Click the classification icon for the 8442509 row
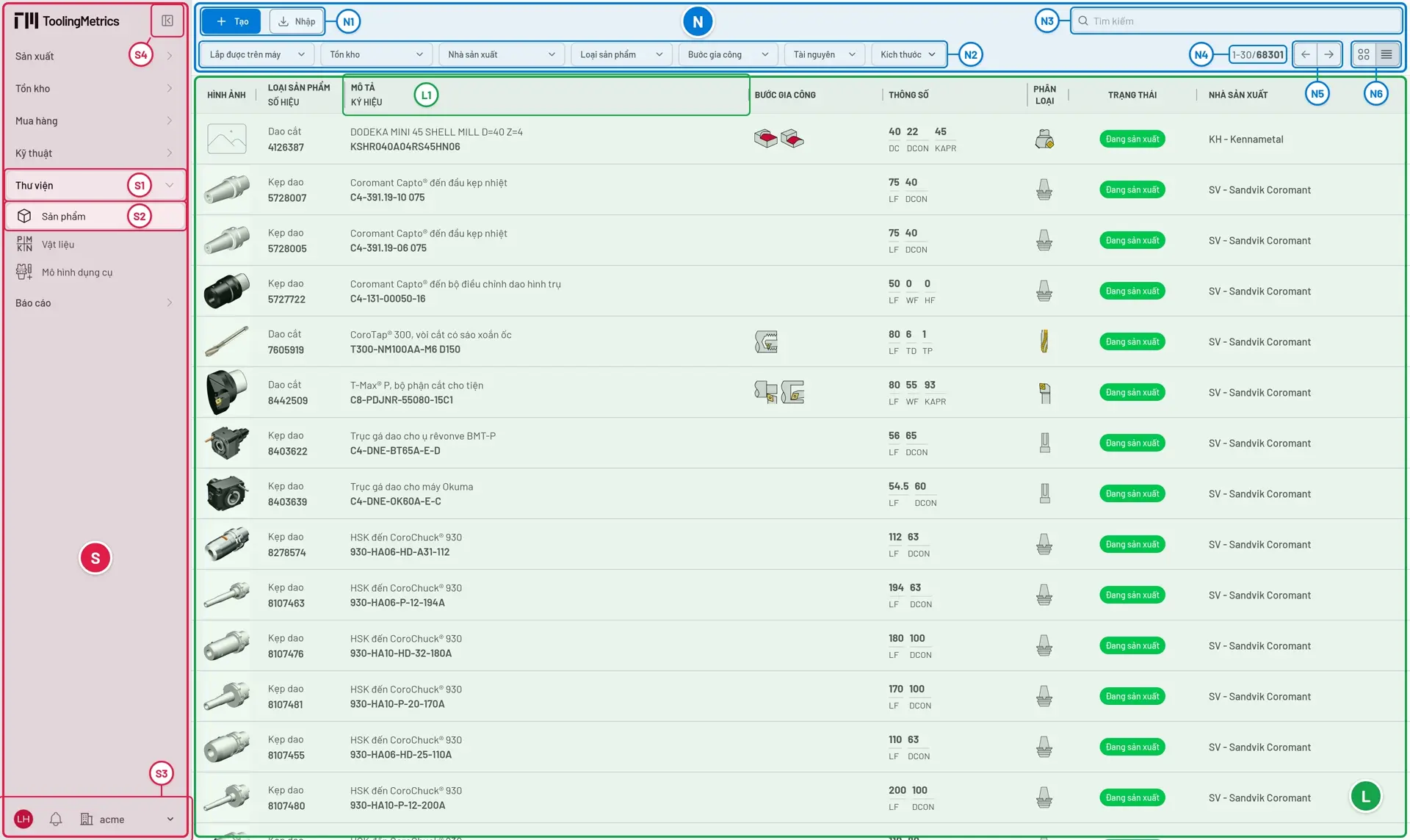Screen dimensions: 1410x840 (x=1044, y=392)
